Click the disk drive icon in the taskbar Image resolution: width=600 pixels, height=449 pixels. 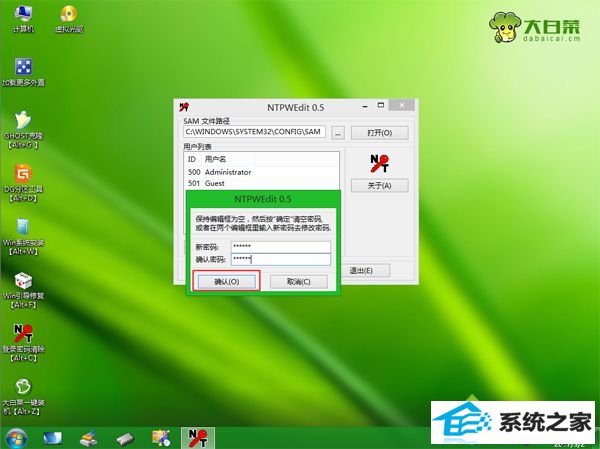coord(125,439)
